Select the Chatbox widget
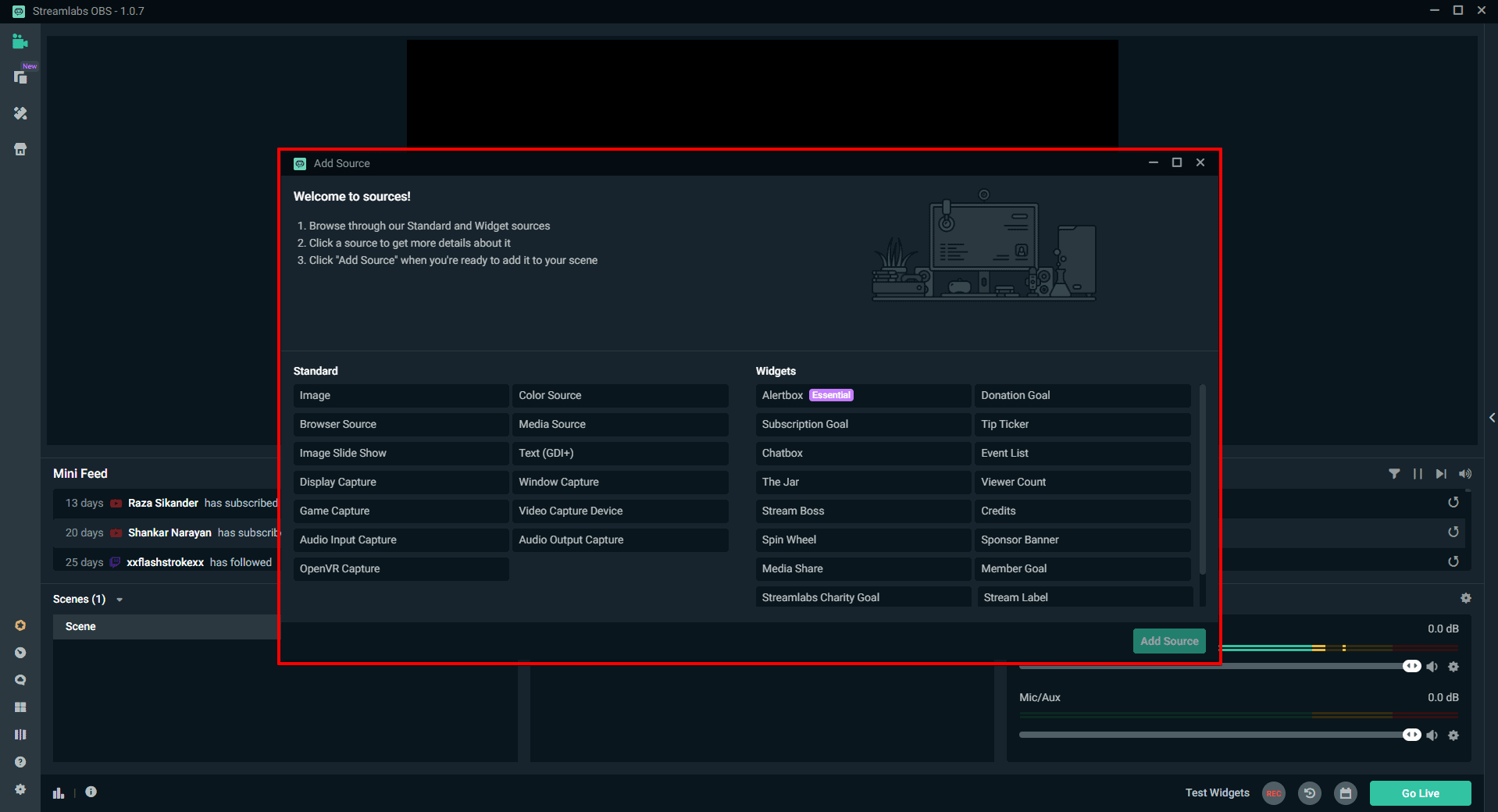 pos(864,454)
